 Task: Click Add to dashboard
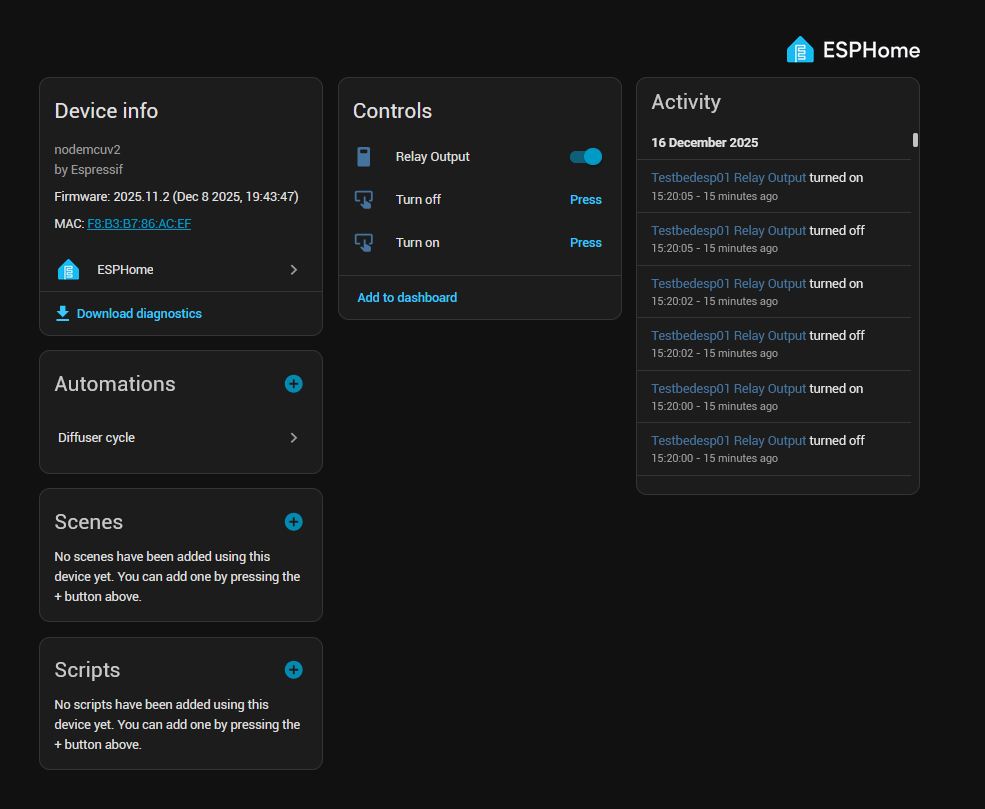click(407, 298)
